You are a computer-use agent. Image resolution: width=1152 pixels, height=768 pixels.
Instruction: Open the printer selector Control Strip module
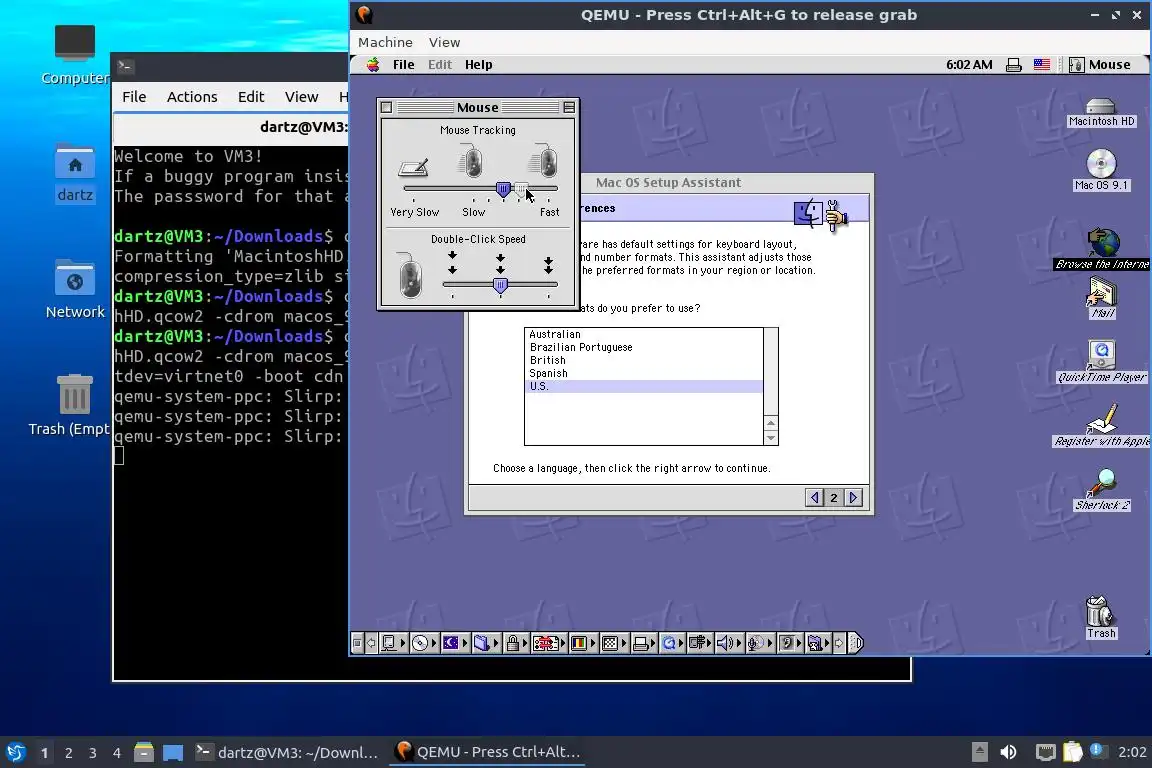(644, 644)
